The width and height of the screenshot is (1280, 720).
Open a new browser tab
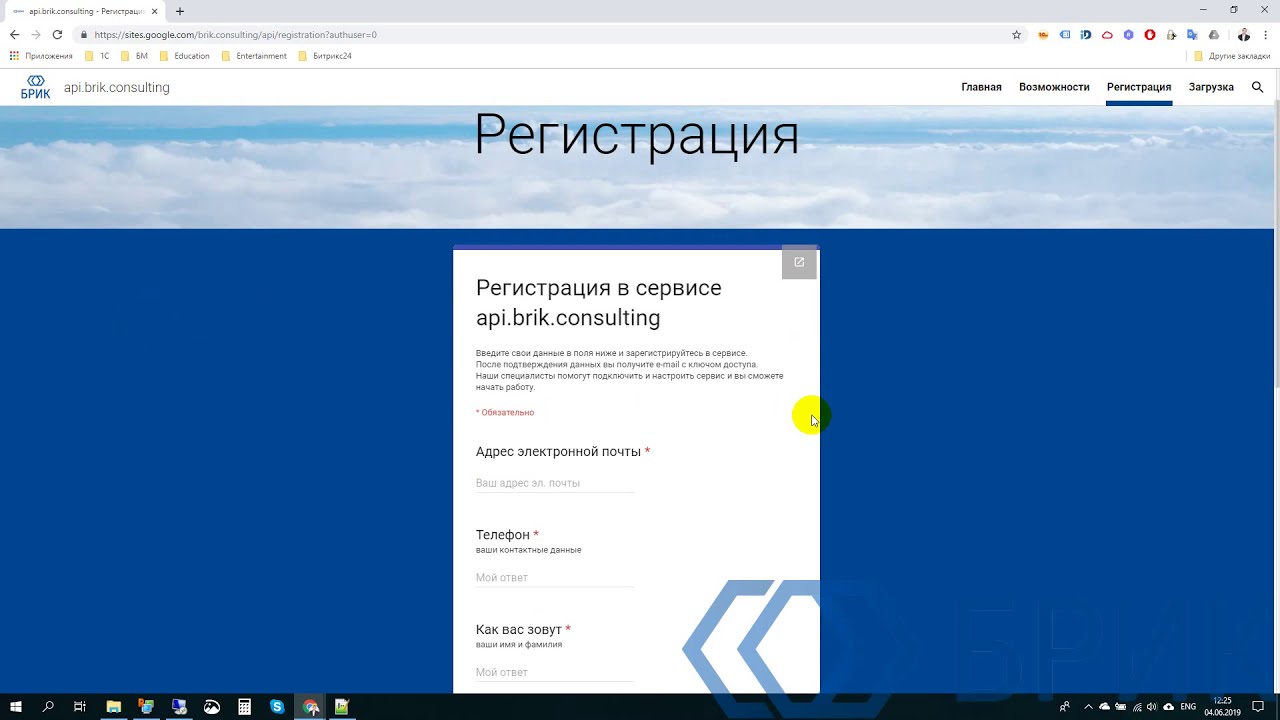click(180, 11)
